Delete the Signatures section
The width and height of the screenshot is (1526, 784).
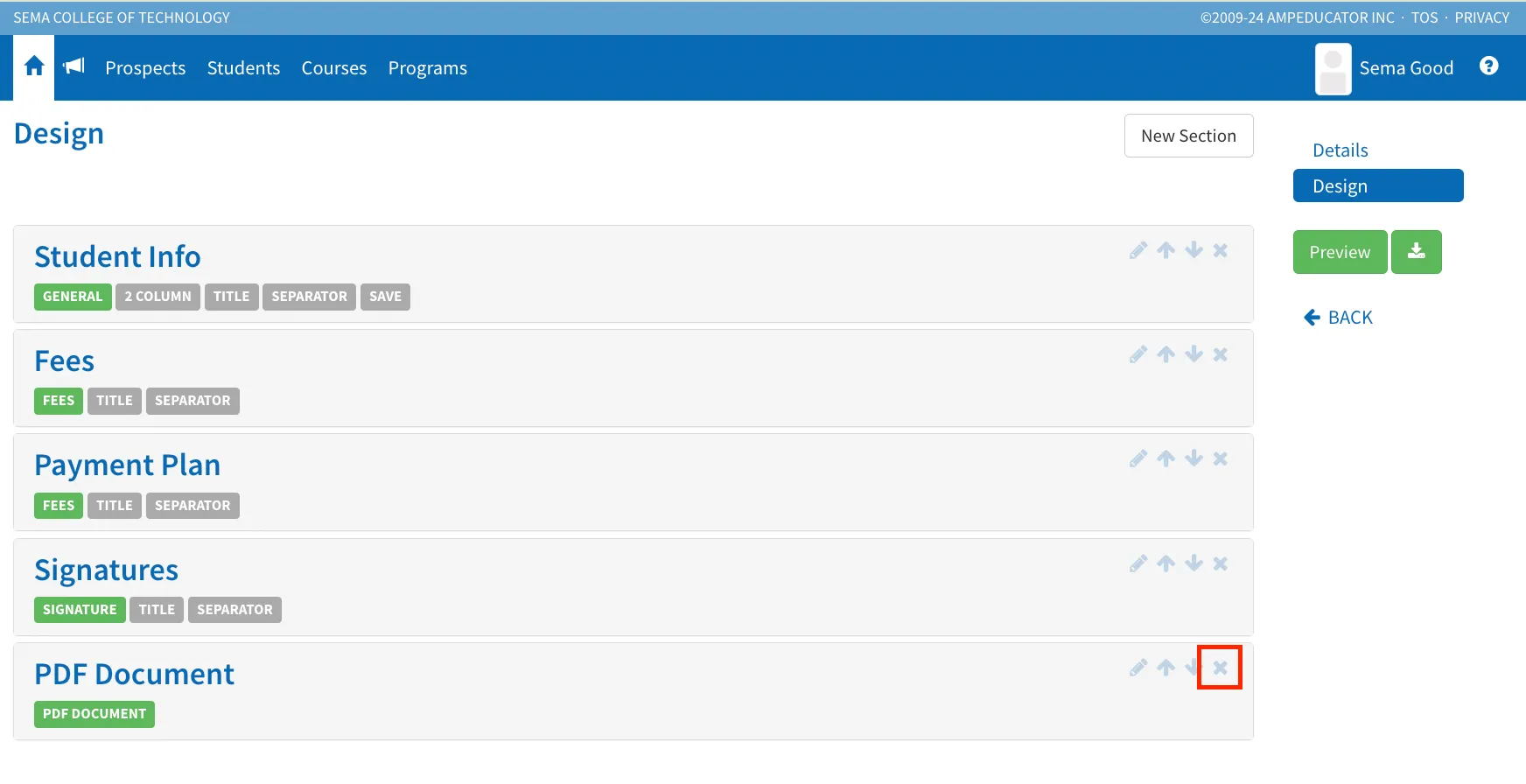[1221, 563]
